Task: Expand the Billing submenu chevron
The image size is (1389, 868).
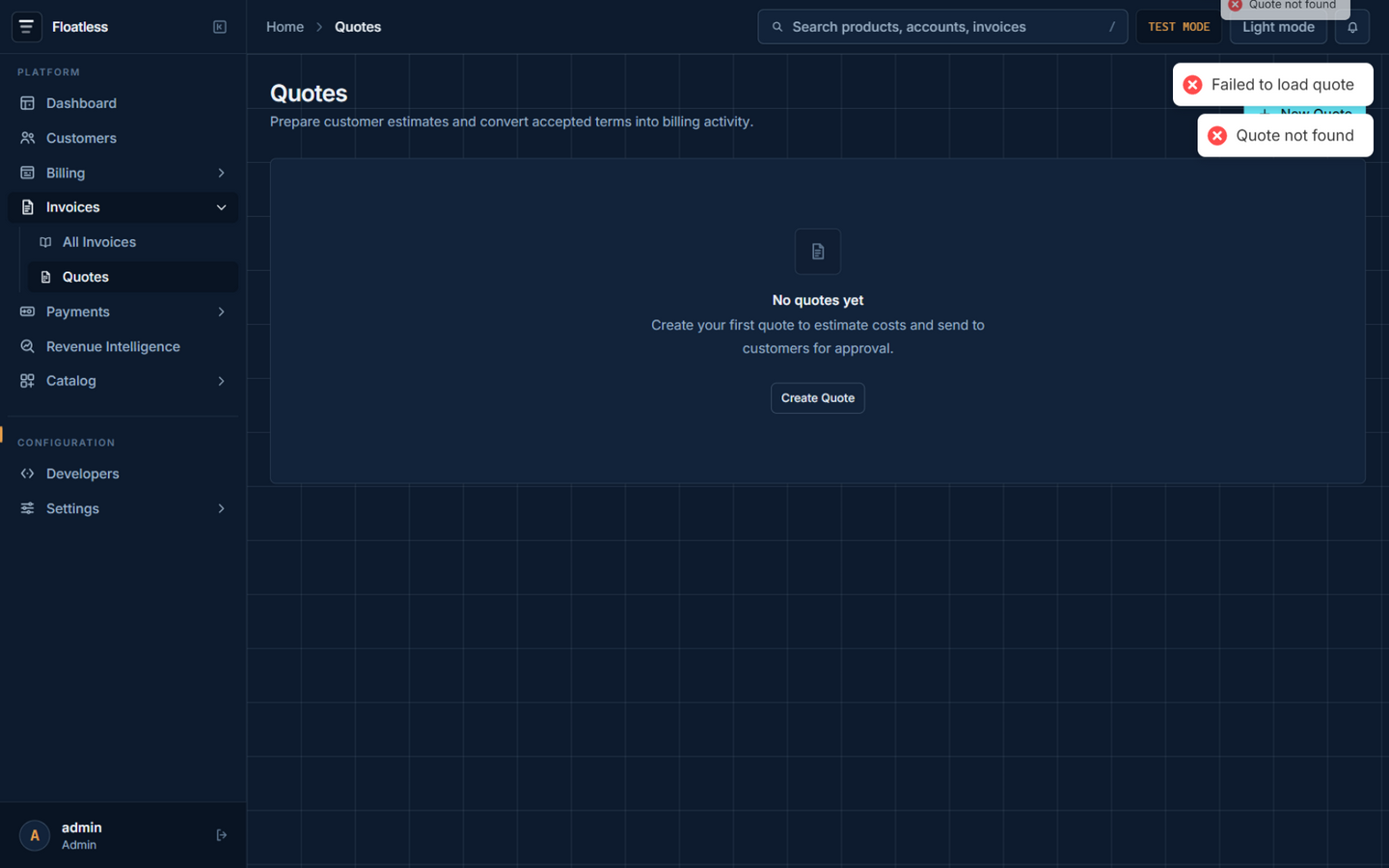Action: coord(221,173)
